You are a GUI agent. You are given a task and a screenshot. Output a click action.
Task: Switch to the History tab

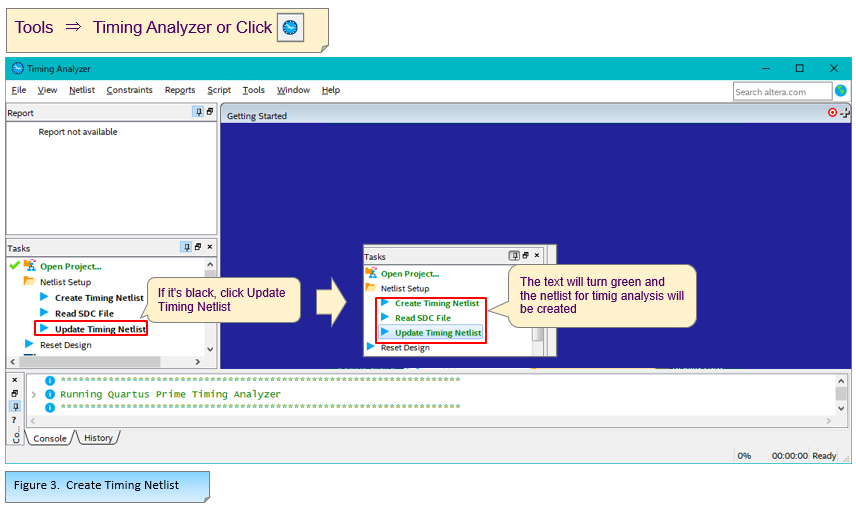pyautogui.click(x=98, y=438)
